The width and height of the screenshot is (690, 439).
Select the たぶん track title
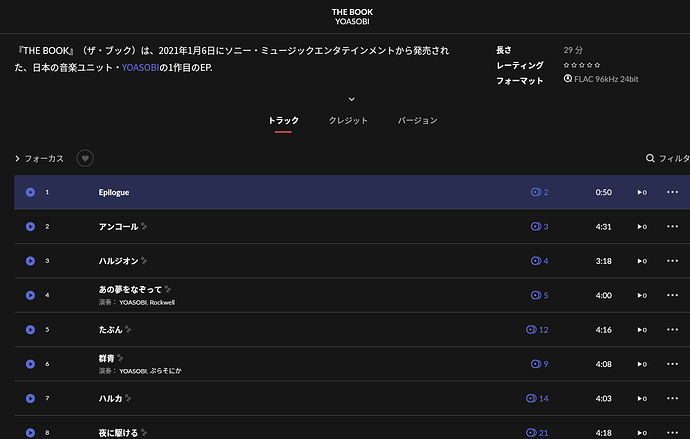click(110, 329)
